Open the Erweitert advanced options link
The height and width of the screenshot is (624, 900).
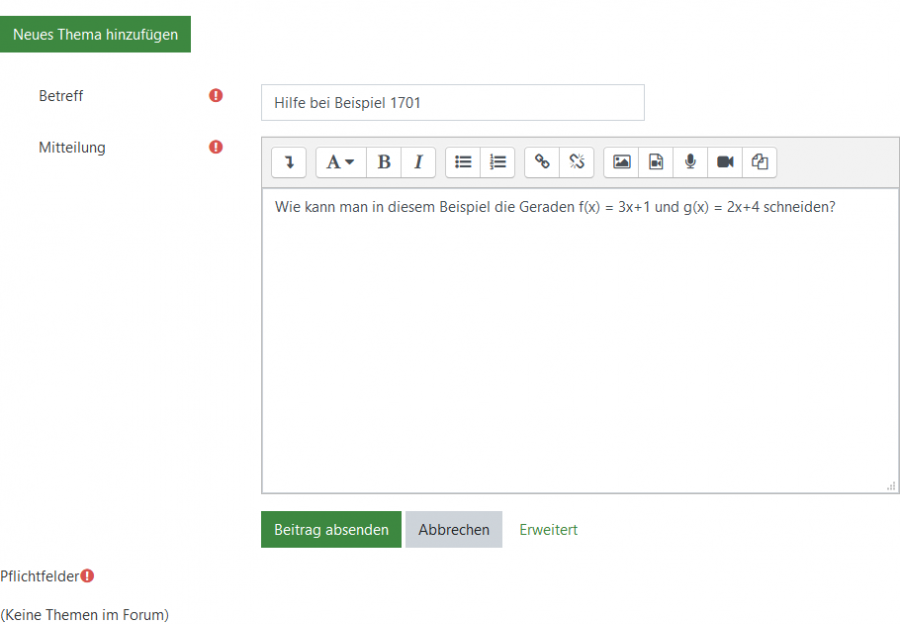[548, 530]
